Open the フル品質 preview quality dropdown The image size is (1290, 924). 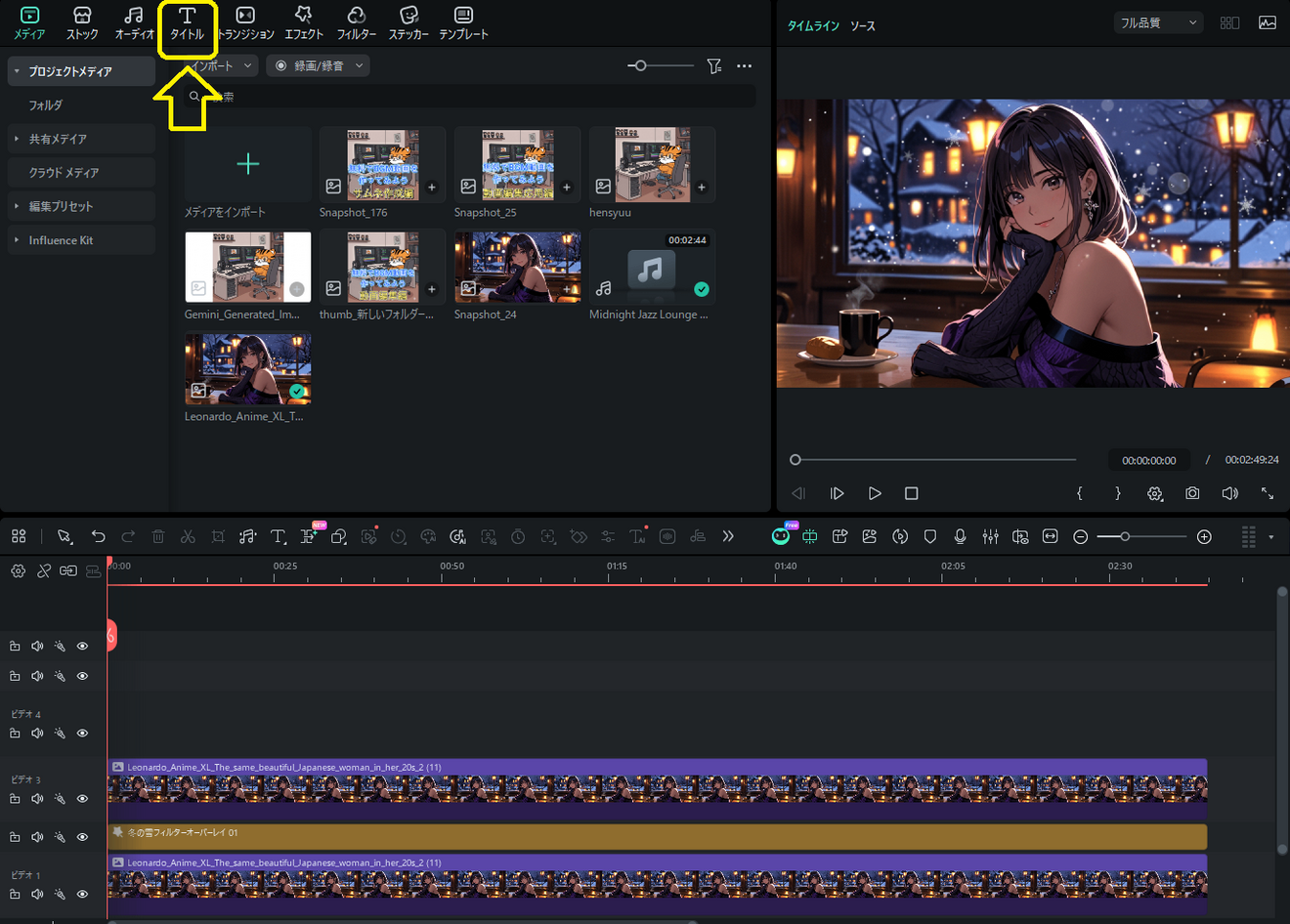(1158, 22)
